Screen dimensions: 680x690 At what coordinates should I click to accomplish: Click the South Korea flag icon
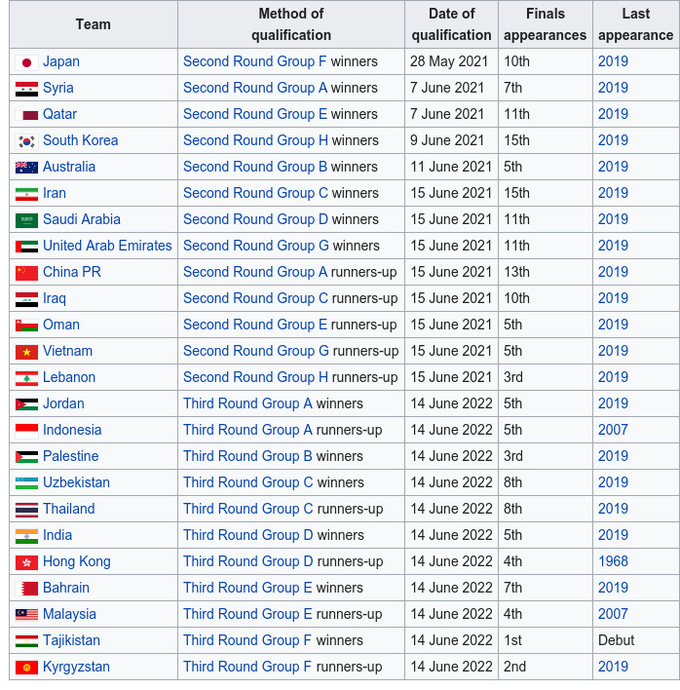27,141
